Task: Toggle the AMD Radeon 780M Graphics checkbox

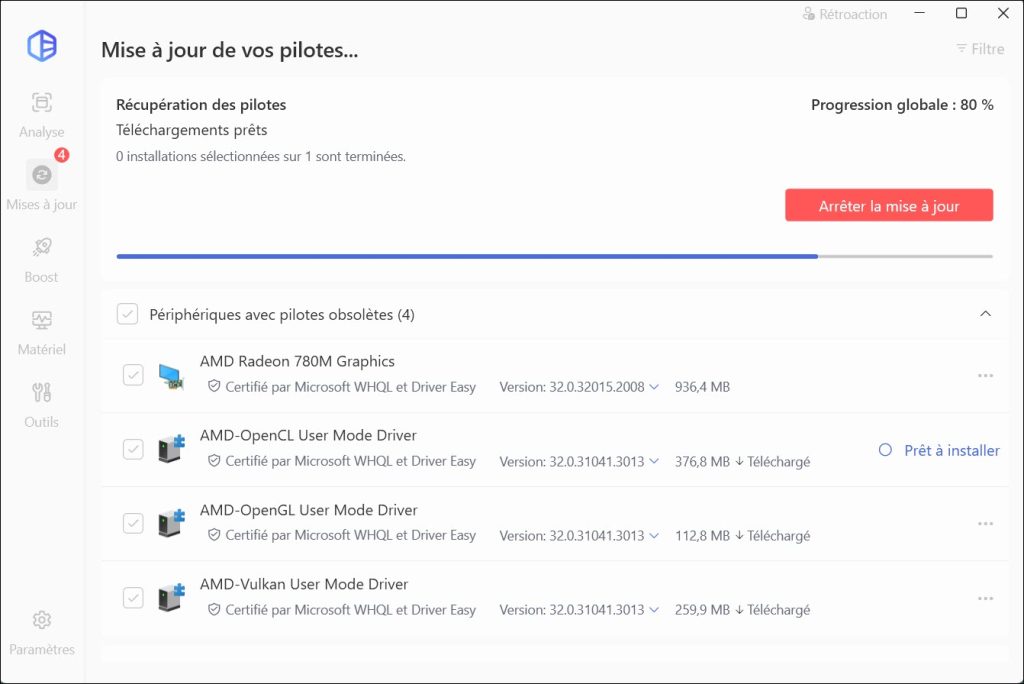Action: 133,375
